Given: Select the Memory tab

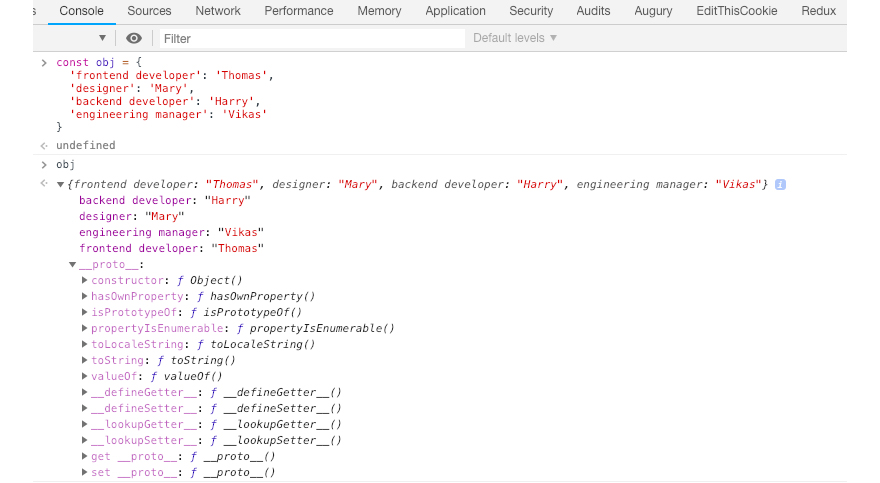Looking at the screenshot, I should click(379, 11).
